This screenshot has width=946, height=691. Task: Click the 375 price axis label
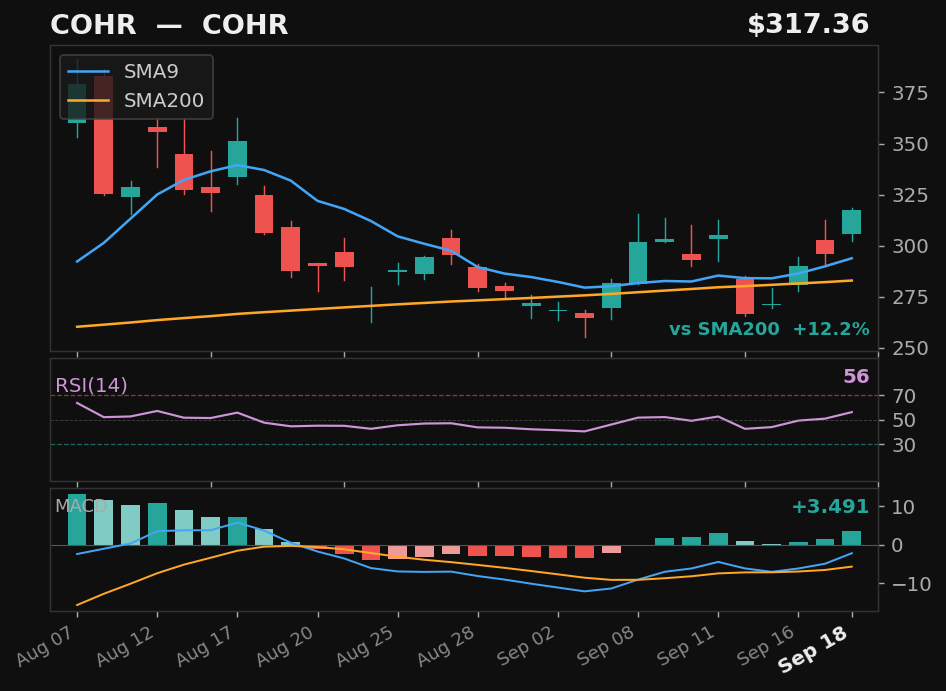pos(910,94)
